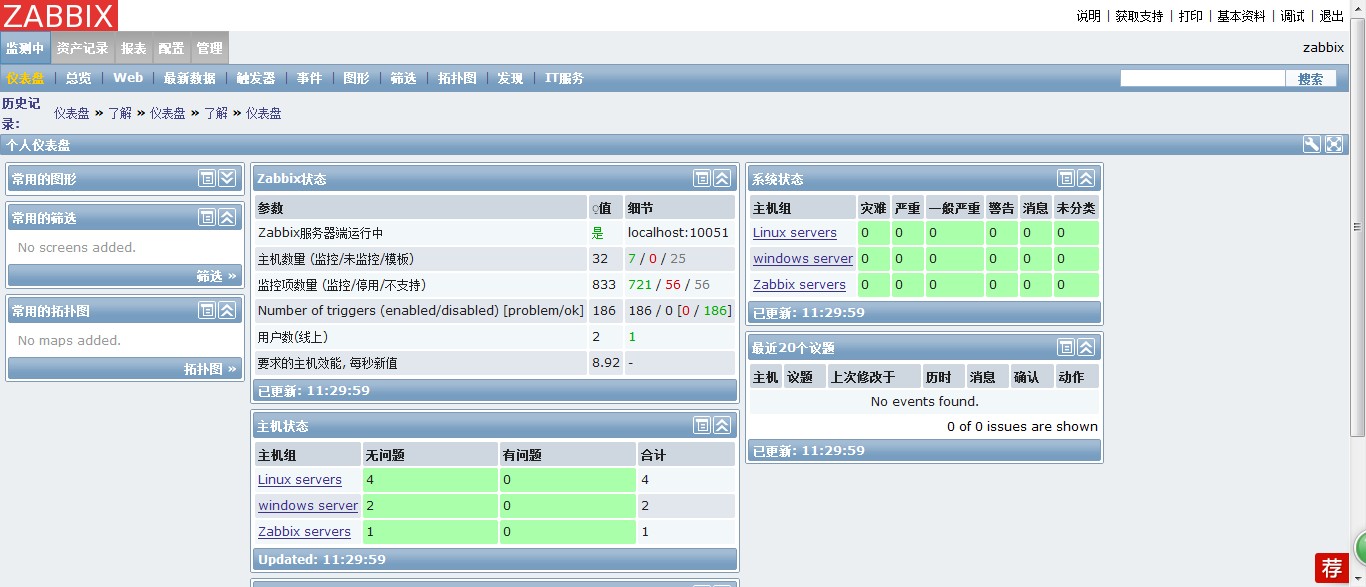
Task: Open the Zabbix状态 widget menu icon
Action: pyautogui.click(x=701, y=178)
